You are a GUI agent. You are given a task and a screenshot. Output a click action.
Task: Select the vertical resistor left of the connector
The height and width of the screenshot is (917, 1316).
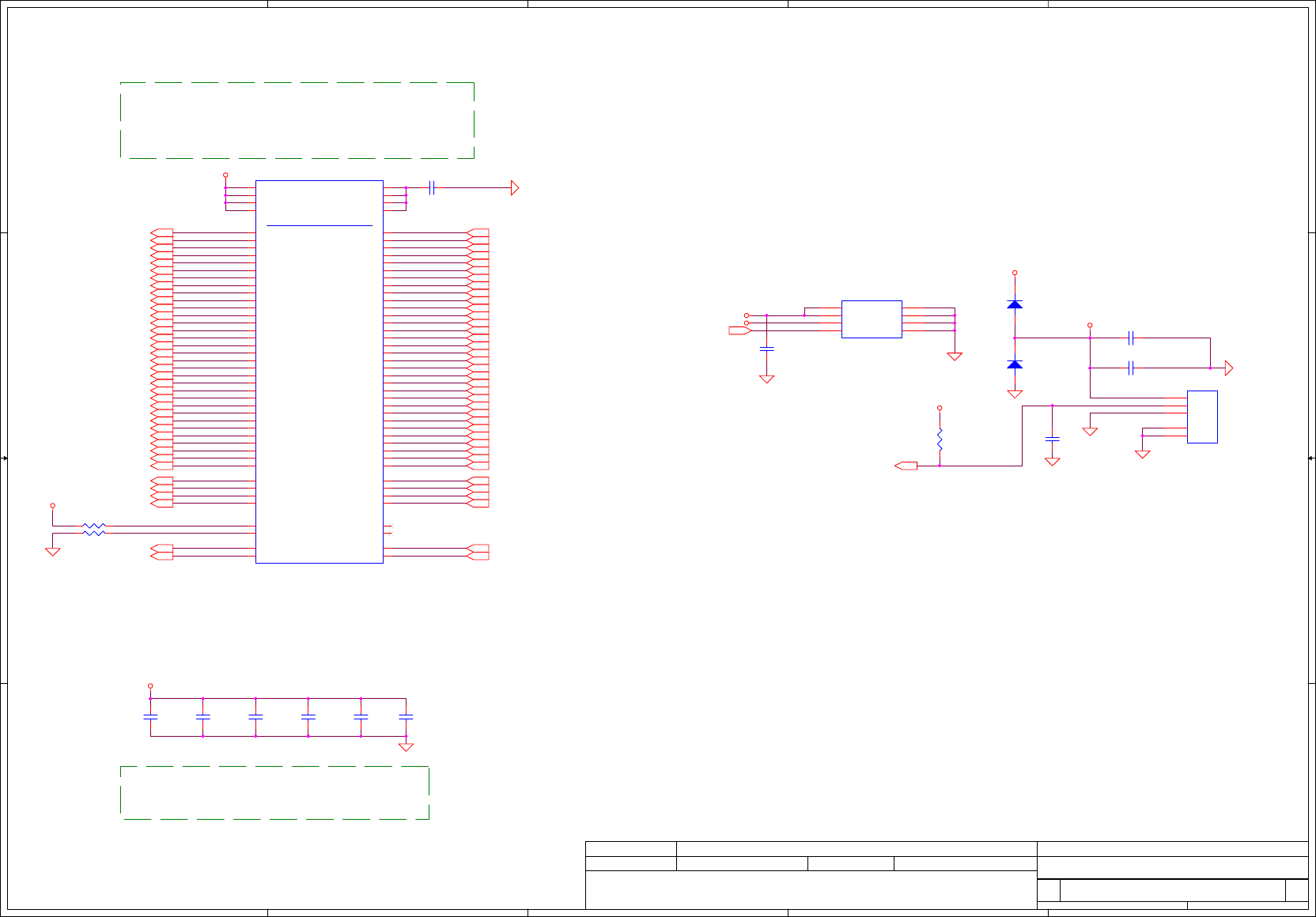[x=940, y=440]
